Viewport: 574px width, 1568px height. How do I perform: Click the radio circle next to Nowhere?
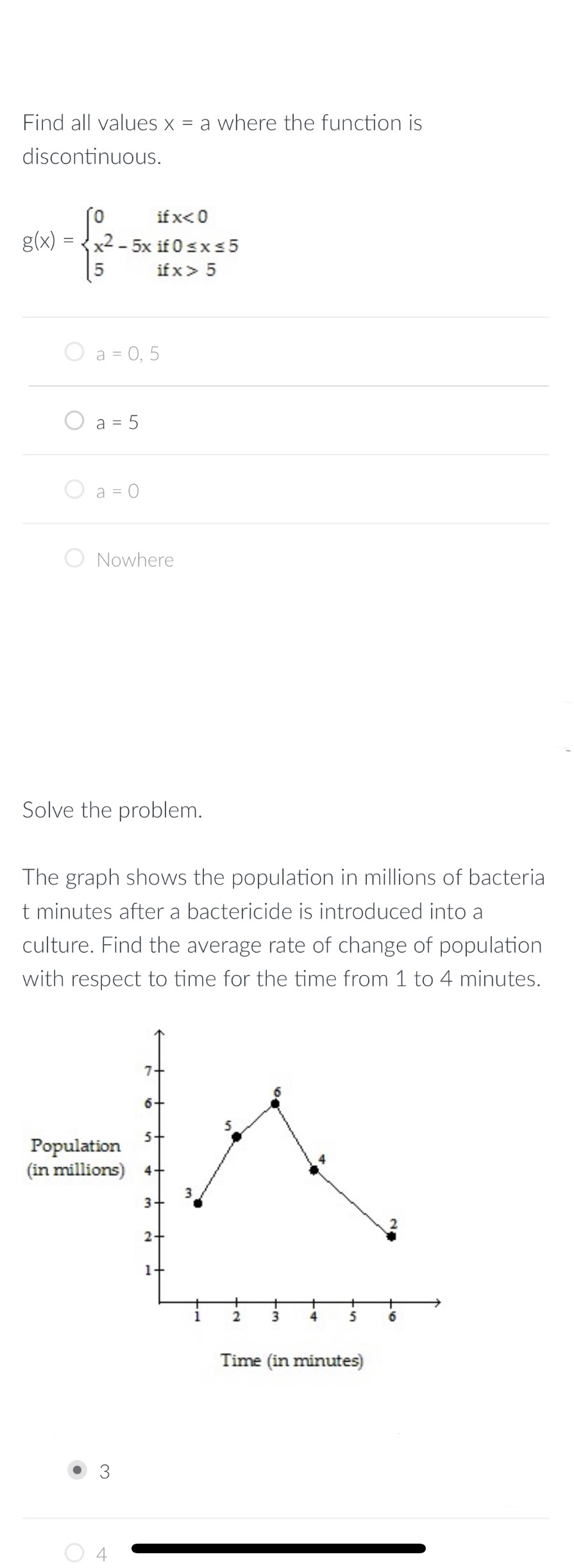click(x=74, y=559)
